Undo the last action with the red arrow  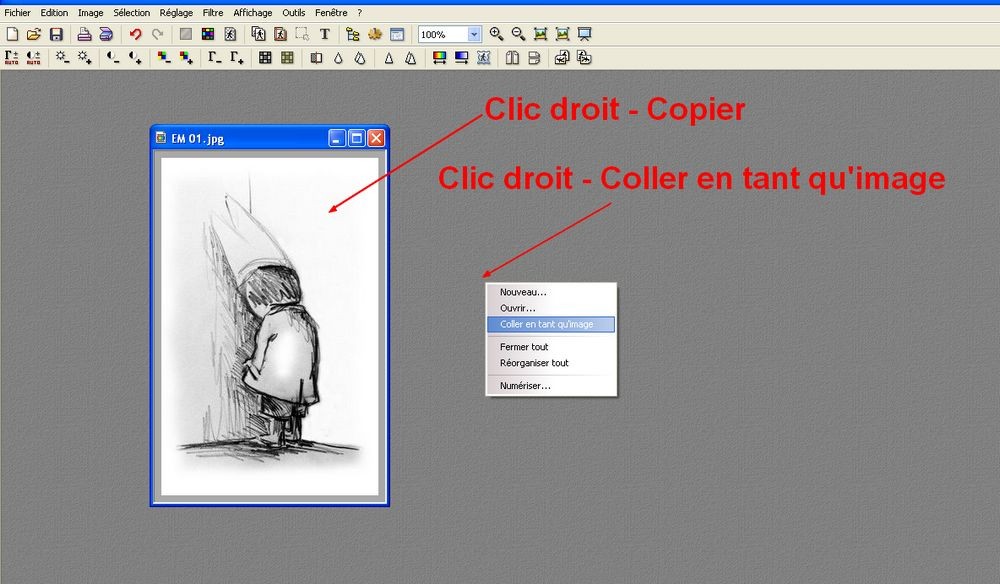136,34
